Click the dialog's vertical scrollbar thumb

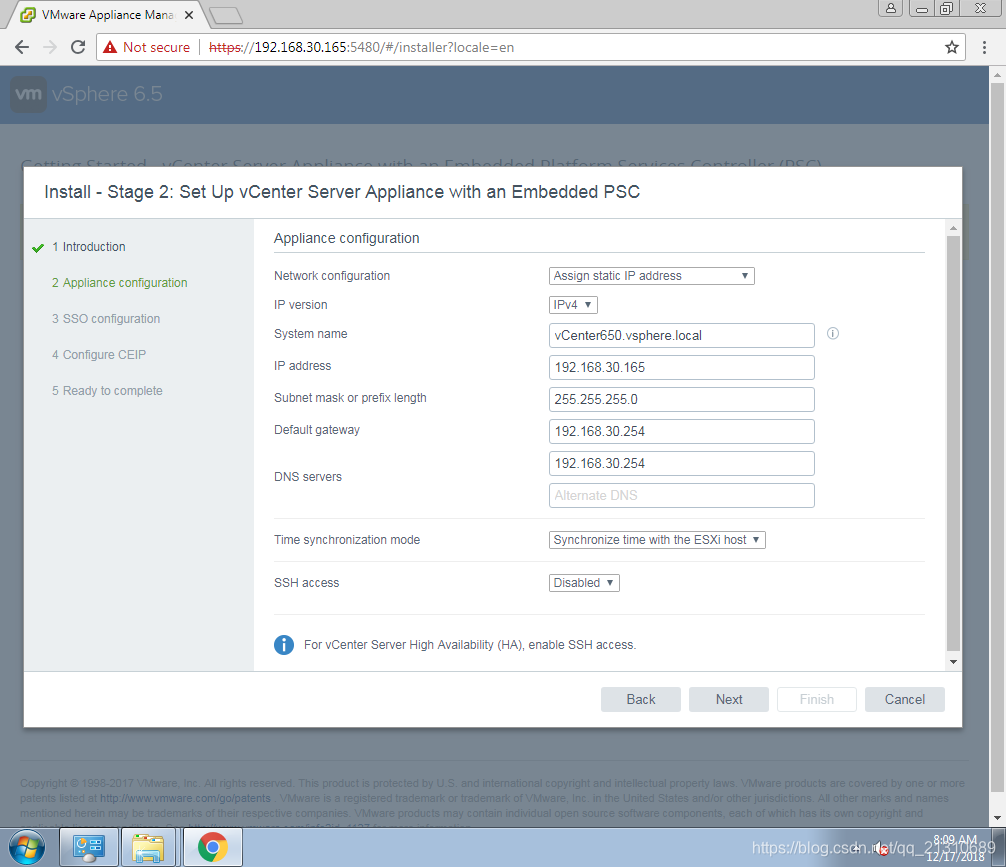pos(953,444)
